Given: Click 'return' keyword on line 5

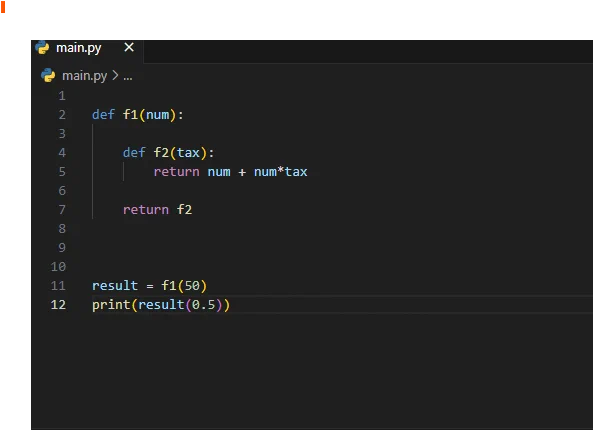Looking at the screenshot, I should coord(177,172).
